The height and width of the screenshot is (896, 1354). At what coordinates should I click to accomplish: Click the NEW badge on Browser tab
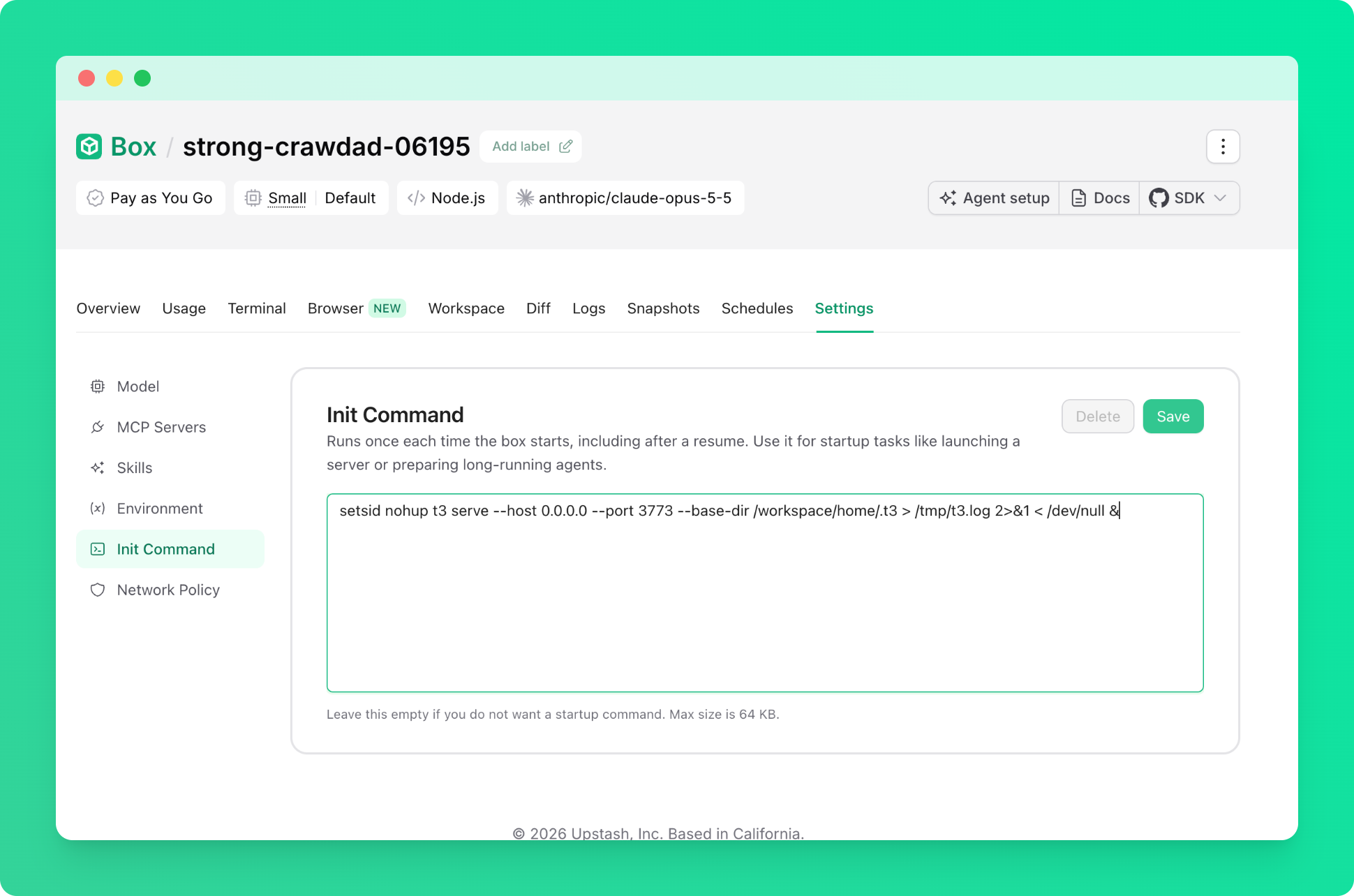tap(387, 308)
